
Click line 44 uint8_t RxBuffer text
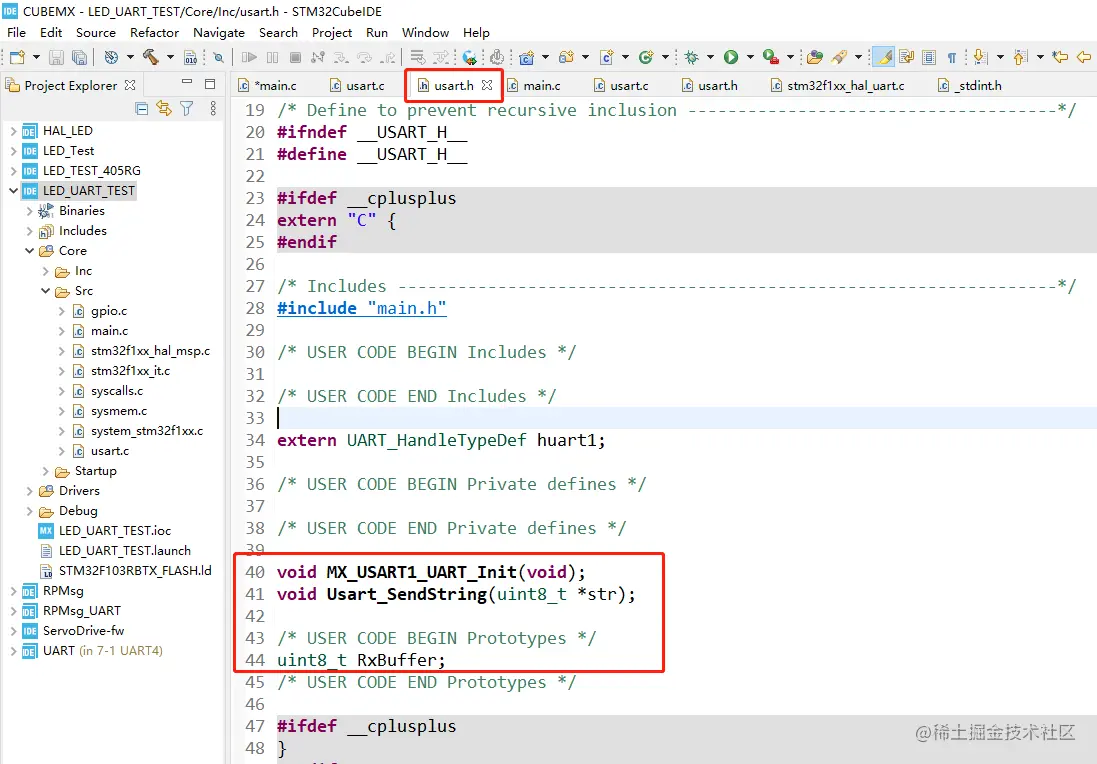[x=361, y=660]
